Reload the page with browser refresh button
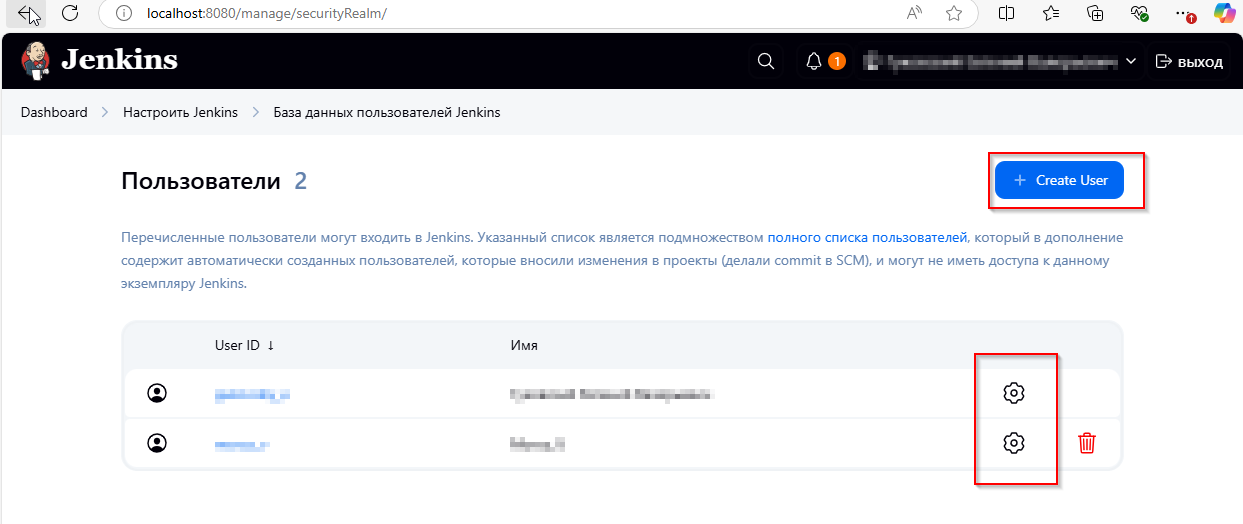Image resolution: width=1243 pixels, height=524 pixels. 70,13
